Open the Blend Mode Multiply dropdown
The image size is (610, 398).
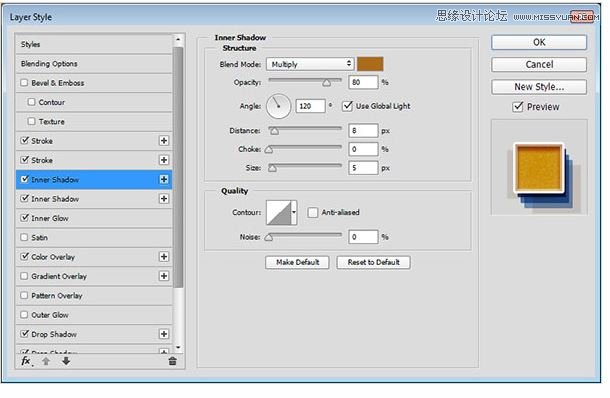pos(310,64)
